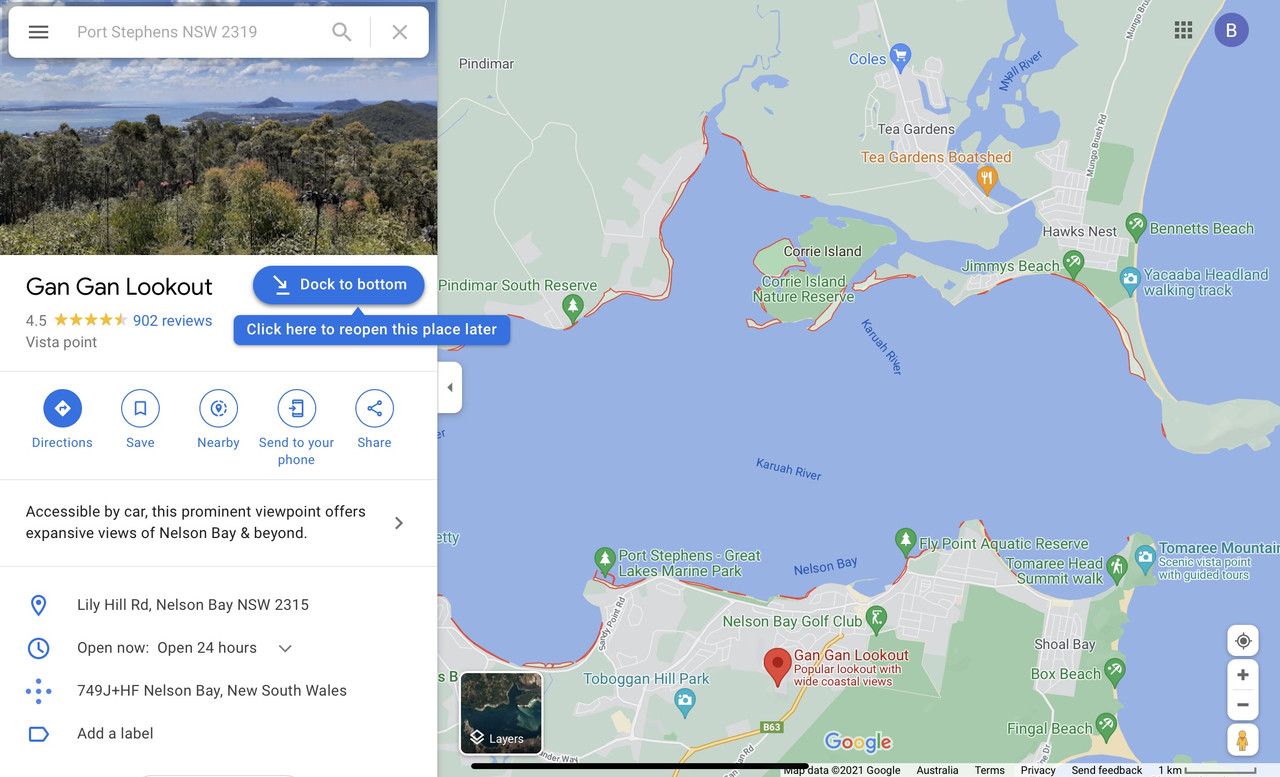Click the Dock to bottom button
1280x777 pixels.
[339, 284]
